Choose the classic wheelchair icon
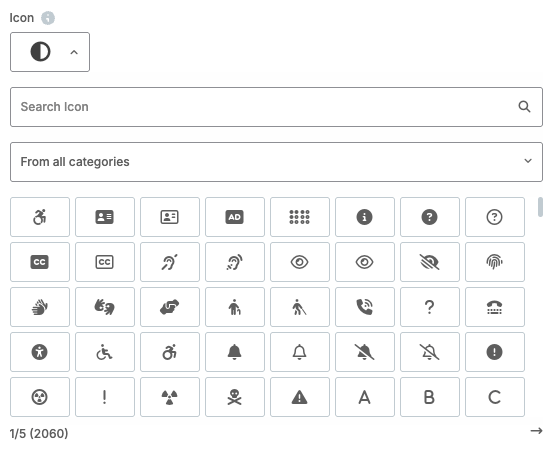Screen dimensions: 553x456 pyautogui.click(x=105, y=352)
